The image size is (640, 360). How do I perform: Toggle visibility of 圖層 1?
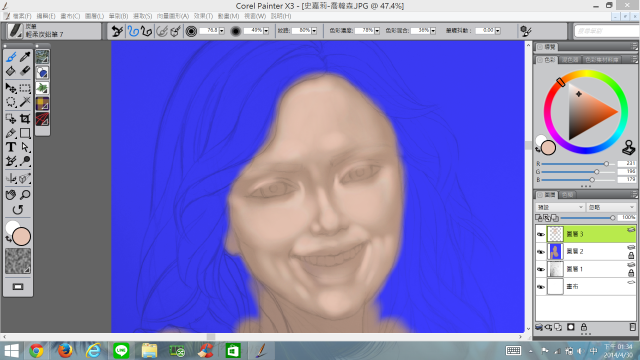pyautogui.click(x=541, y=269)
